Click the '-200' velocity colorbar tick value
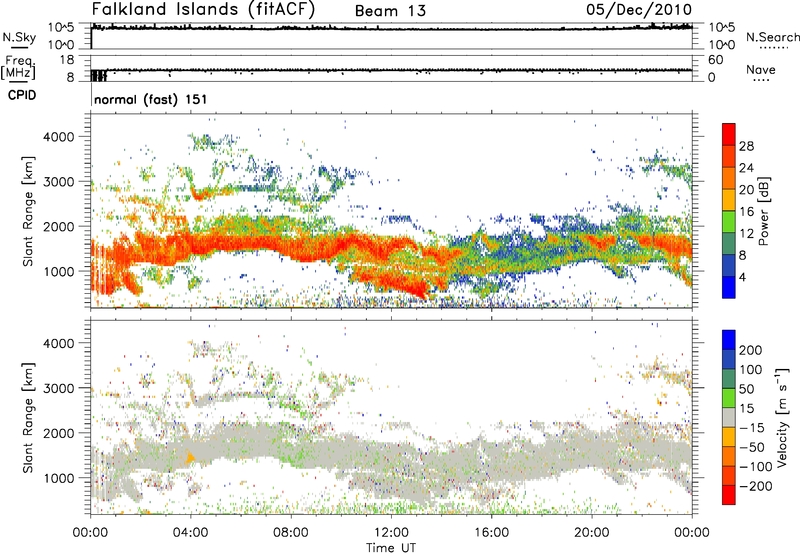Image resolution: width=800 pixels, height=554 pixels. pyautogui.click(x=756, y=486)
